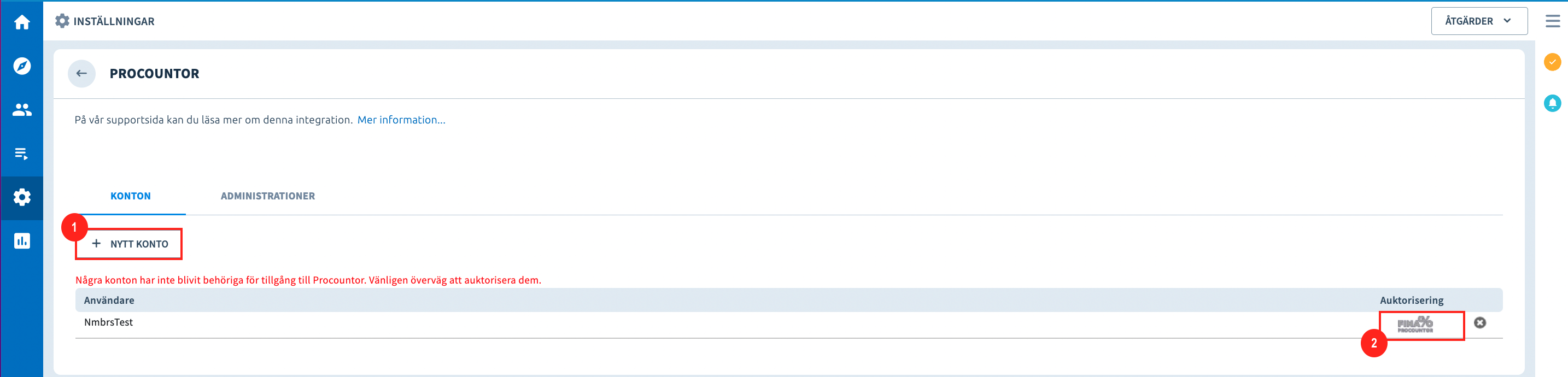Open the Mer information link
This screenshot has height=377, width=1568.
click(x=401, y=120)
